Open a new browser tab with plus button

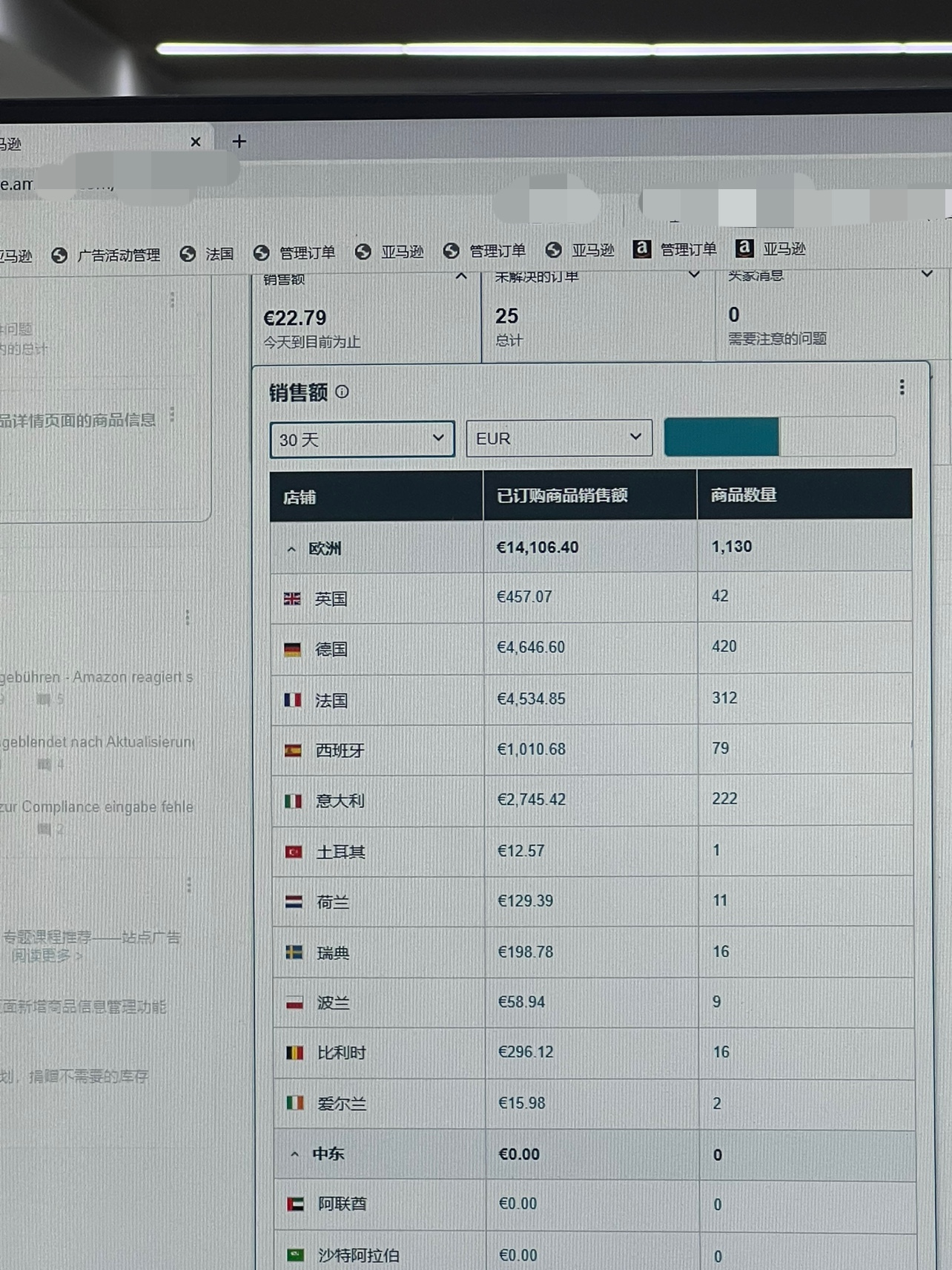coord(239,142)
